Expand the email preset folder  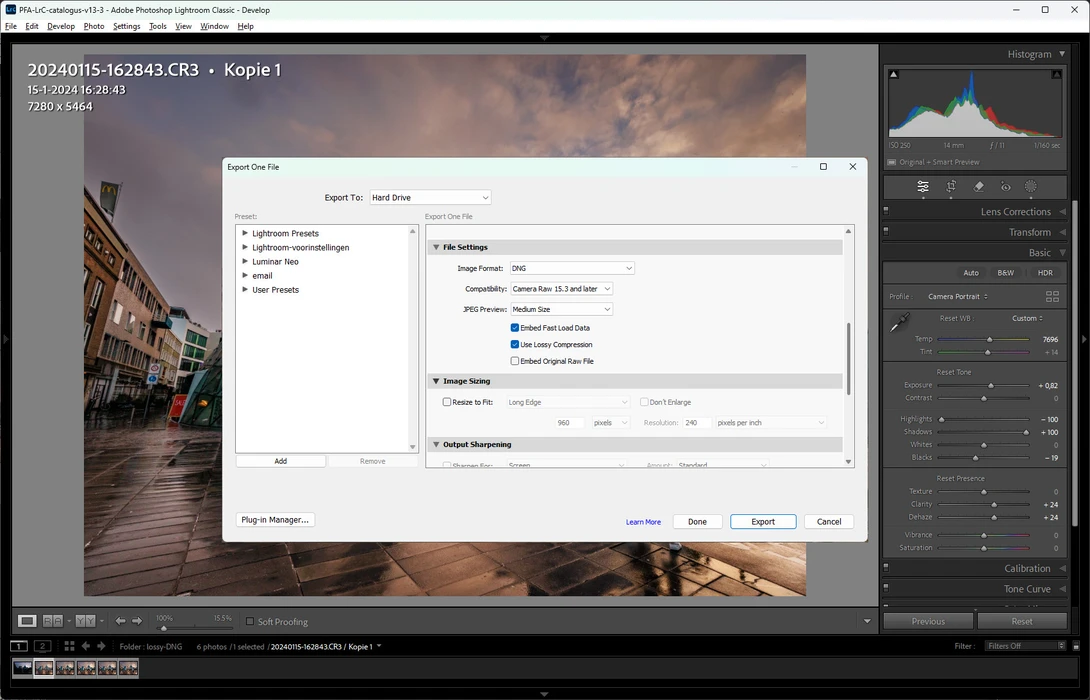pyautogui.click(x=245, y=275)
